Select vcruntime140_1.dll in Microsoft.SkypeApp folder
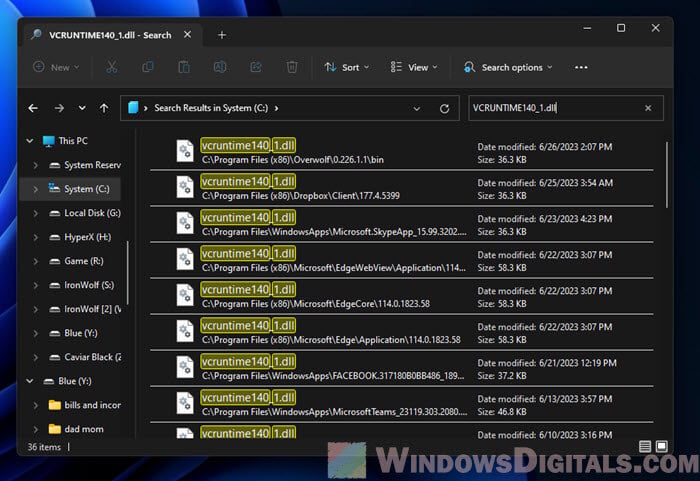The width and height of the screenshot is (700, 481). [x=402, y=224]
